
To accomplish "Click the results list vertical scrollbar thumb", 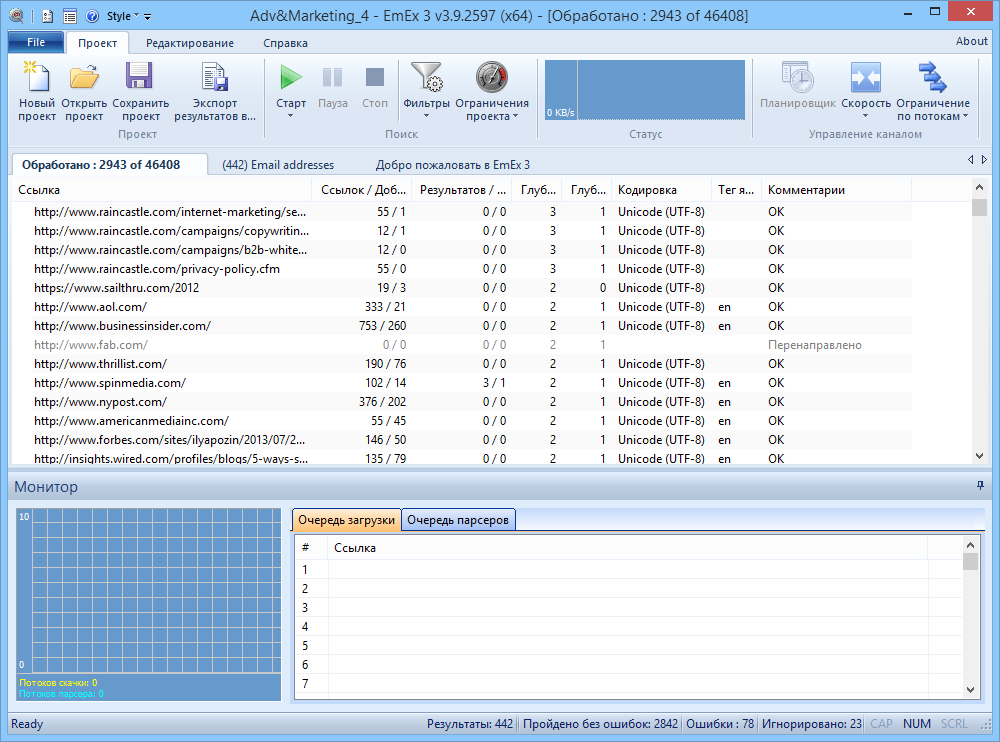I will pos(980,207).
